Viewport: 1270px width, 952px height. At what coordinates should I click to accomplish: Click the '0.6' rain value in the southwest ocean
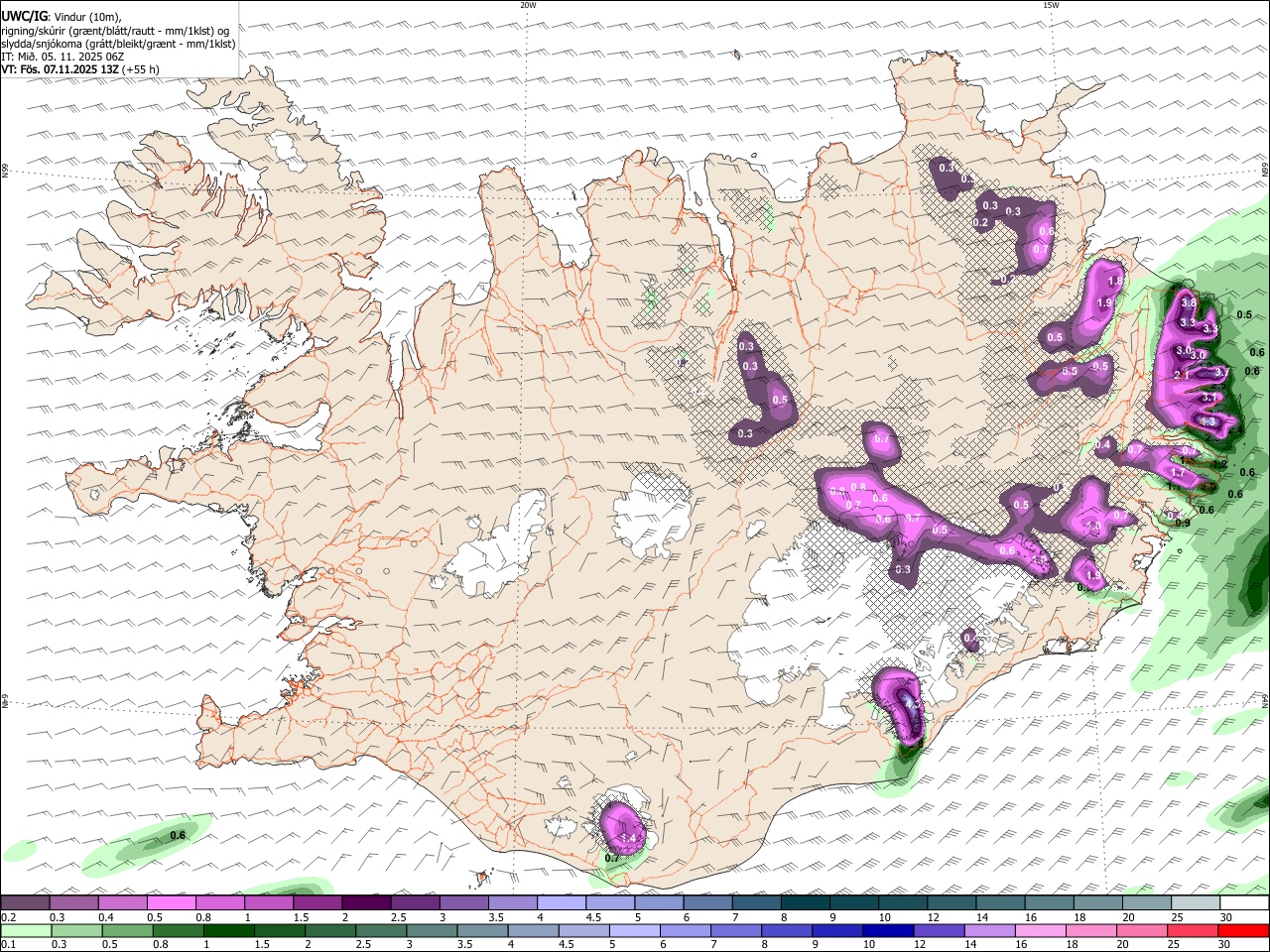(x=178, y=835)
